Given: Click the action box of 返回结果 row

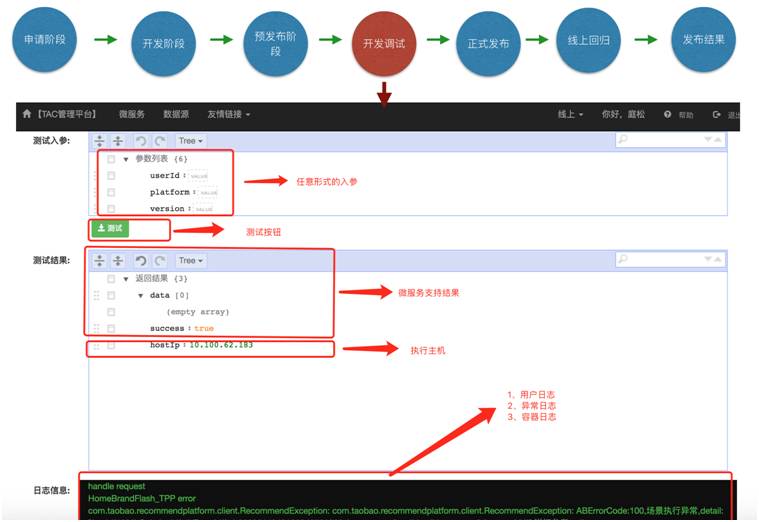Looking at the screenshot, I should tap(111, 278).
